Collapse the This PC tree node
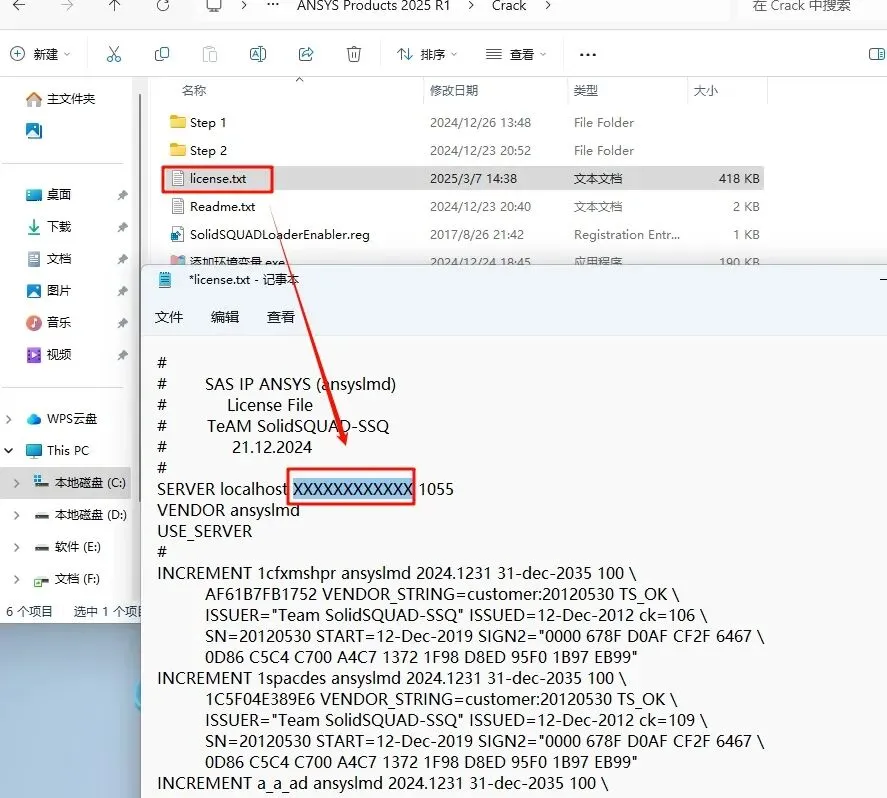Viewport: 887px width, 798px height. point(8,451)
